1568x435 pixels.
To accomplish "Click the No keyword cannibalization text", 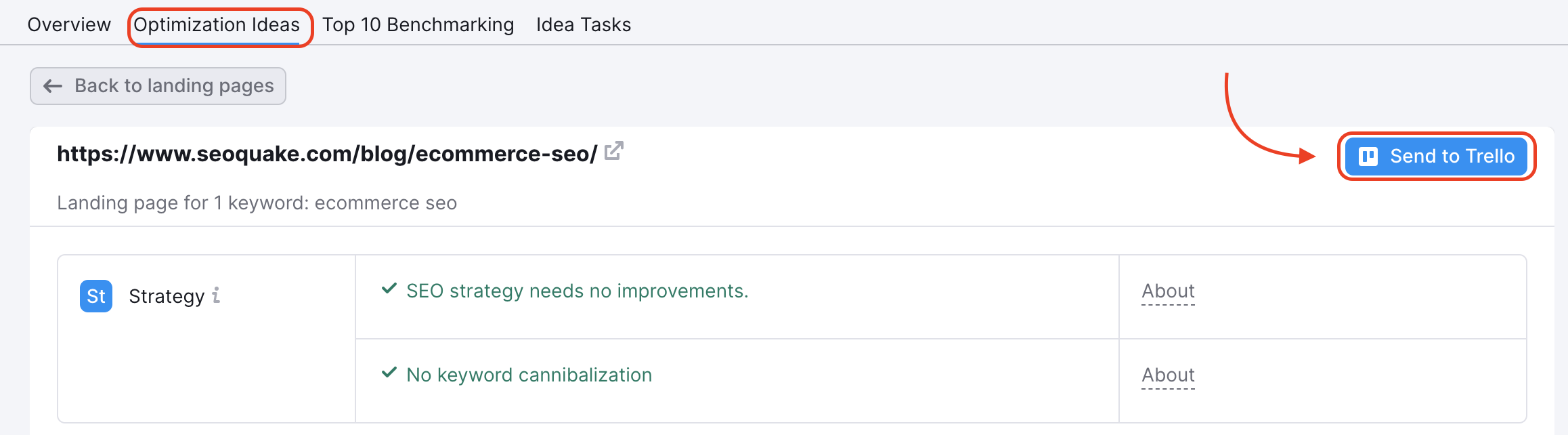I will pos(529,375).
